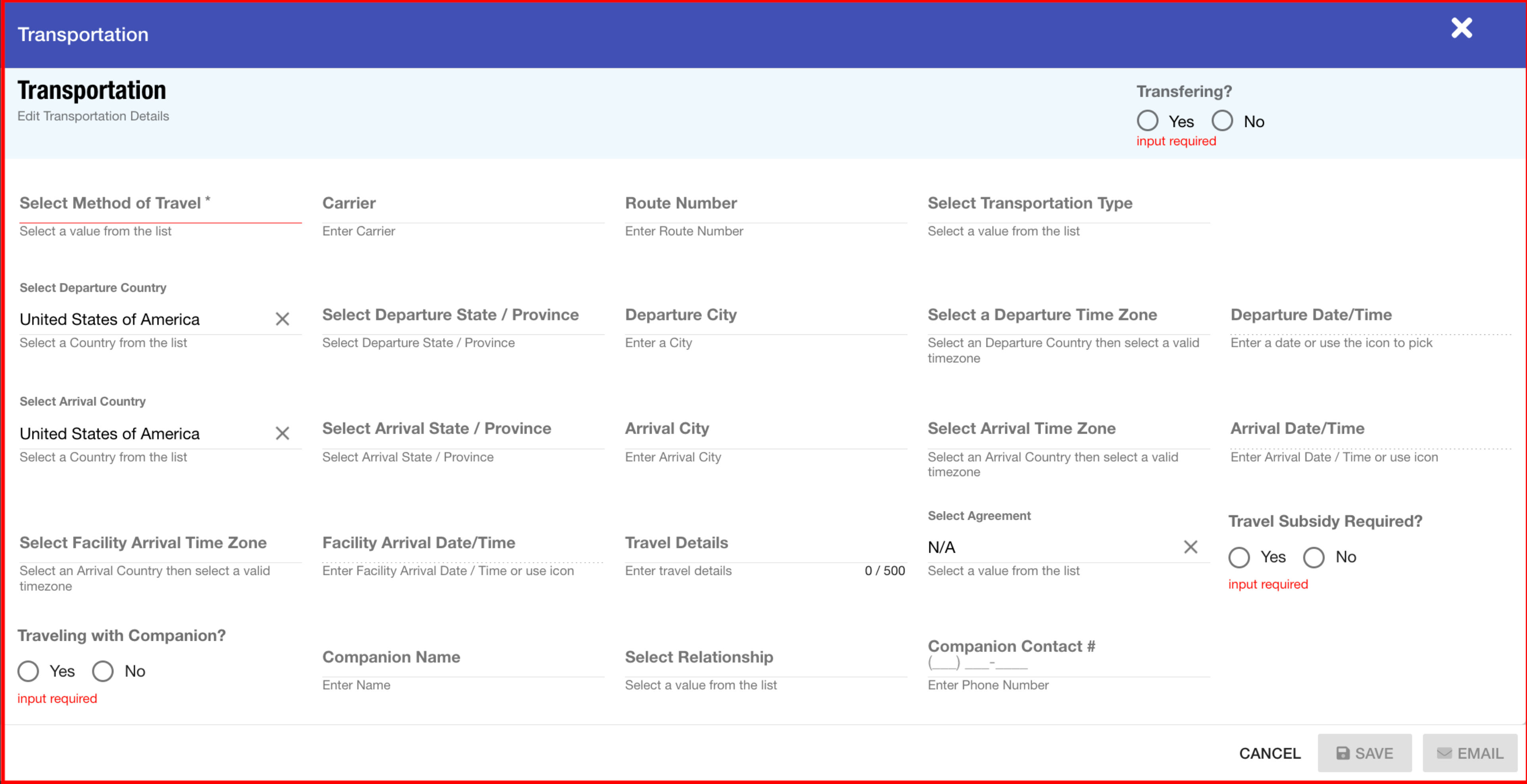The width and height of the screenshot is (1527, 784).
Task: Open the Select Transportation Type dropdown
Action: pyautogui.click(x=1068, y=204)
